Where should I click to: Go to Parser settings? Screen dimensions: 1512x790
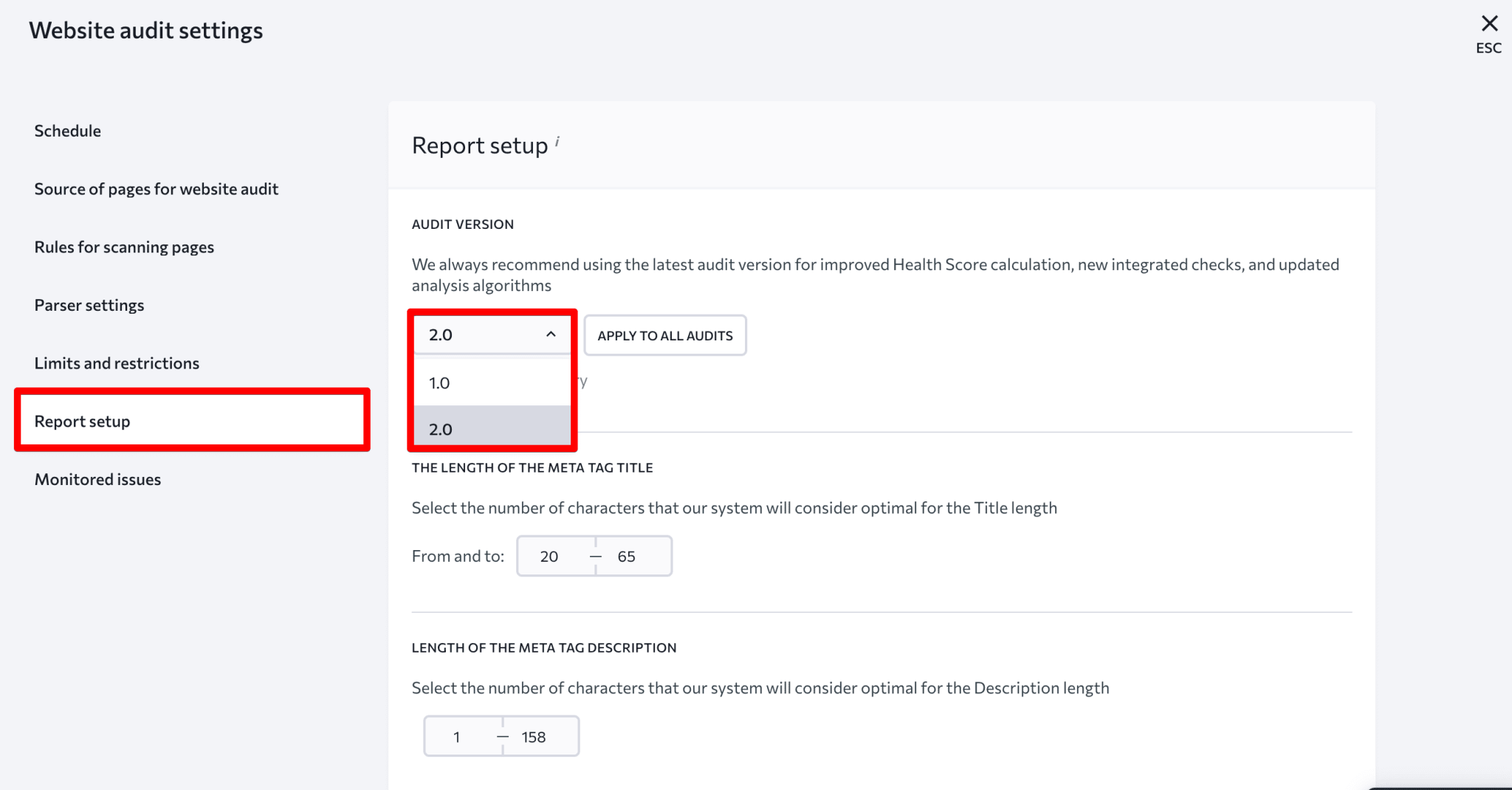click(x=89, y=304)
